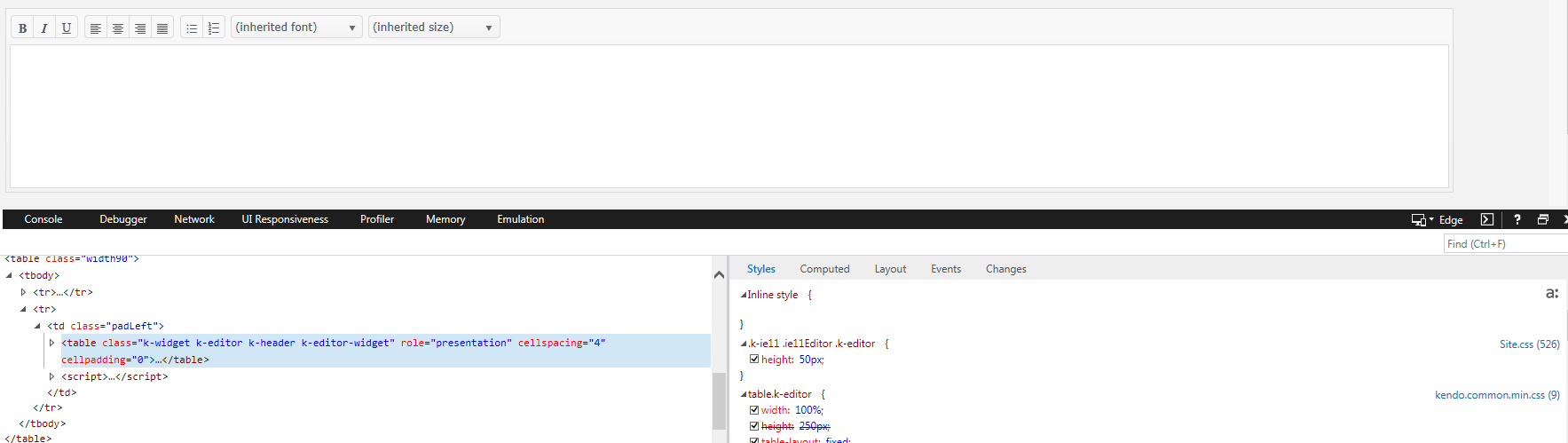Toggle the table-layout fixed checkbox
The height and width of the screenshot is (443, 1568).
754,440
